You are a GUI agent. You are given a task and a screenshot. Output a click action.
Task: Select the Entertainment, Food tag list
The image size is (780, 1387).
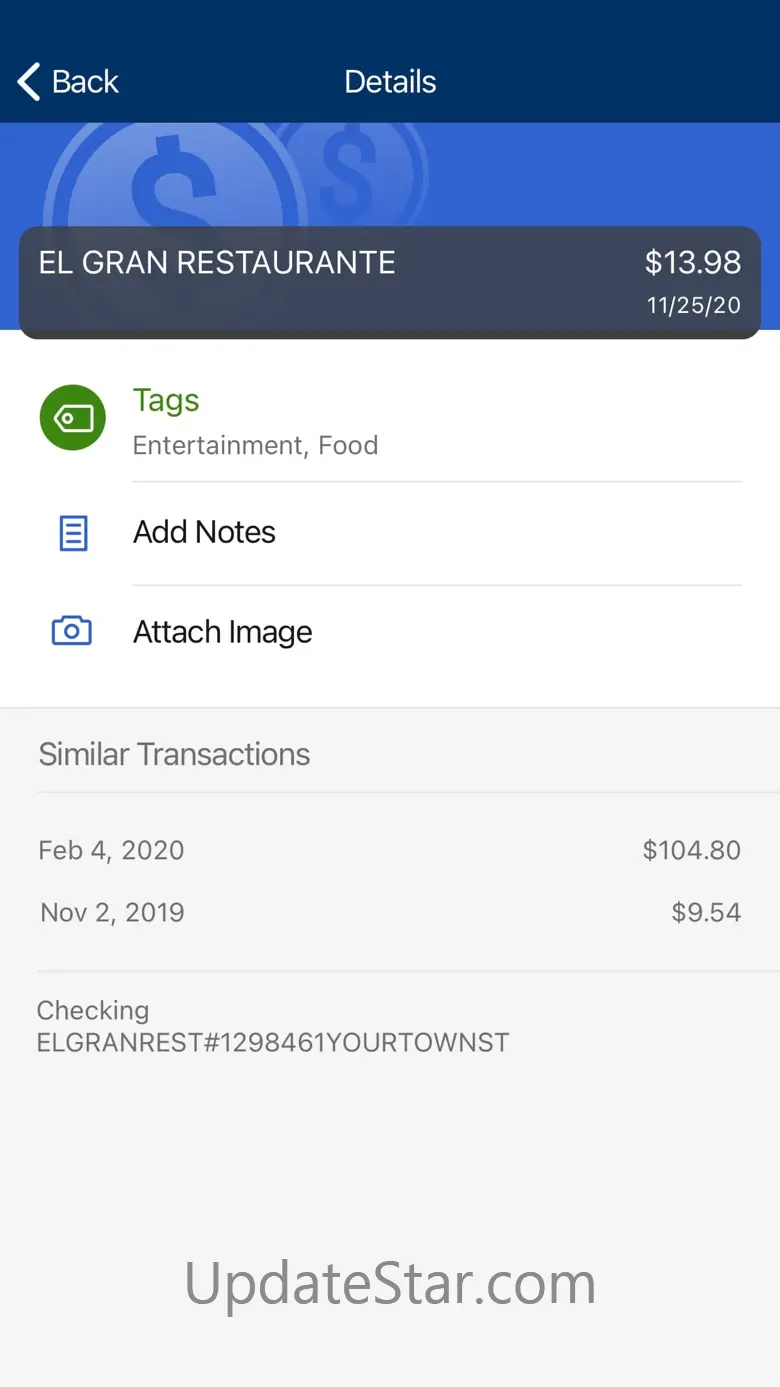click(255, 445)
